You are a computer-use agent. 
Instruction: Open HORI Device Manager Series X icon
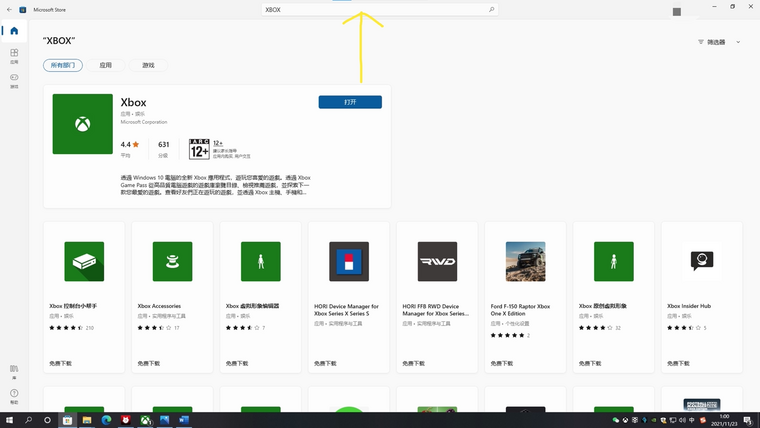(348, 261)
